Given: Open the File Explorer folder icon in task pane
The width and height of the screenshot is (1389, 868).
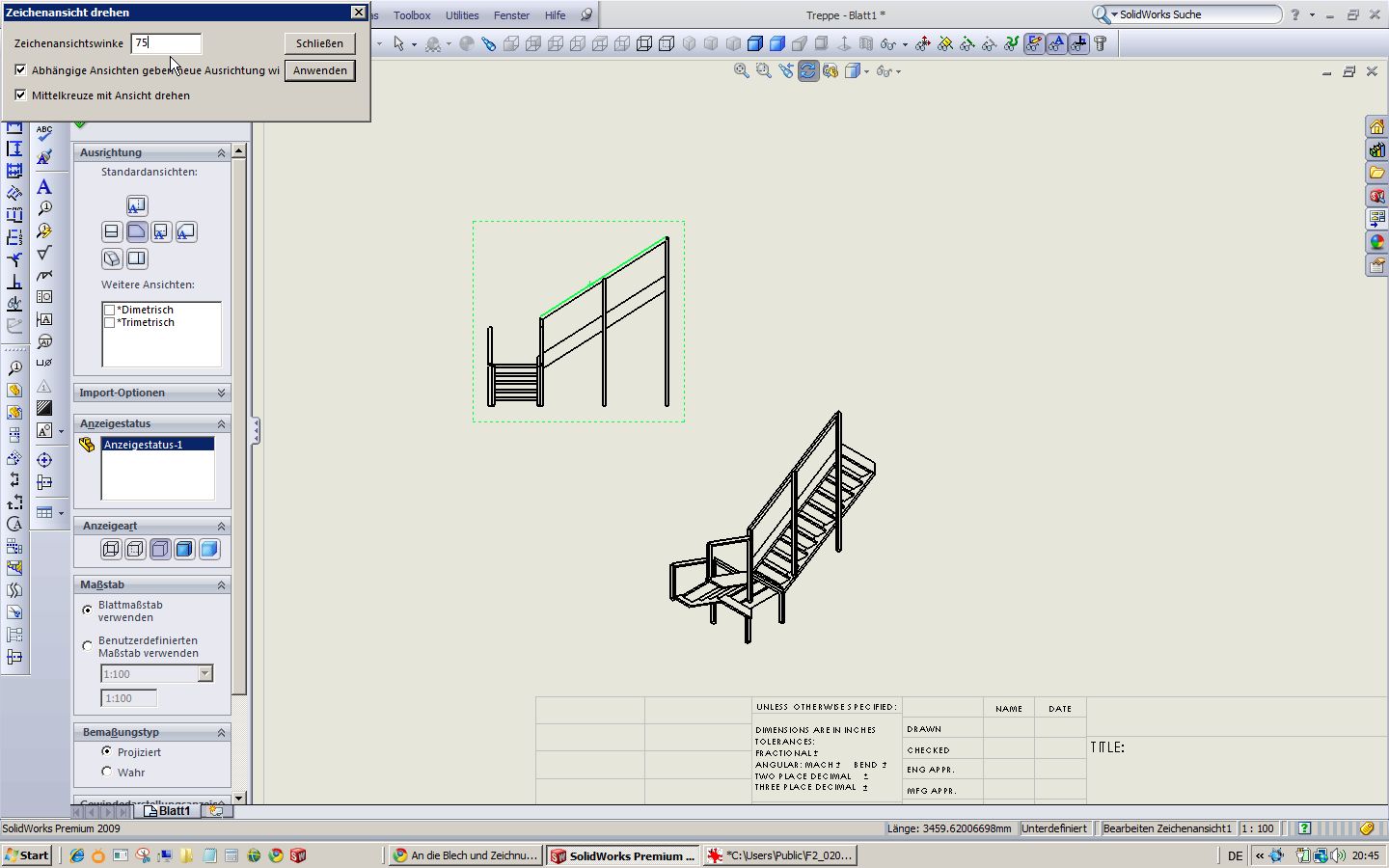Looking at the screenshot, I should click(x=1376, y=173).
